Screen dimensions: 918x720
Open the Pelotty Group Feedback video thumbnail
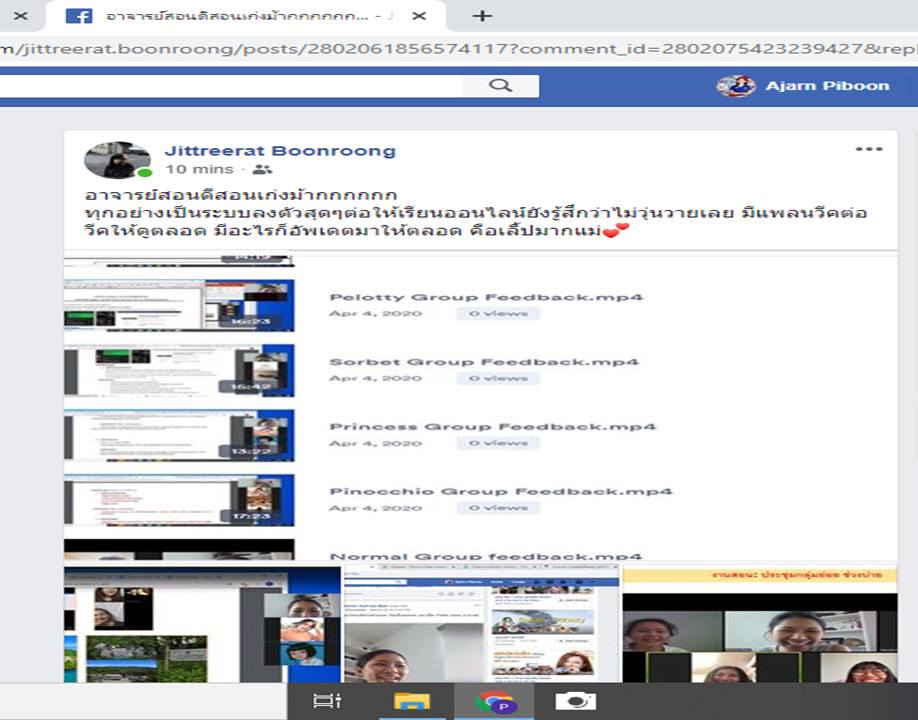tap(179, 305)
